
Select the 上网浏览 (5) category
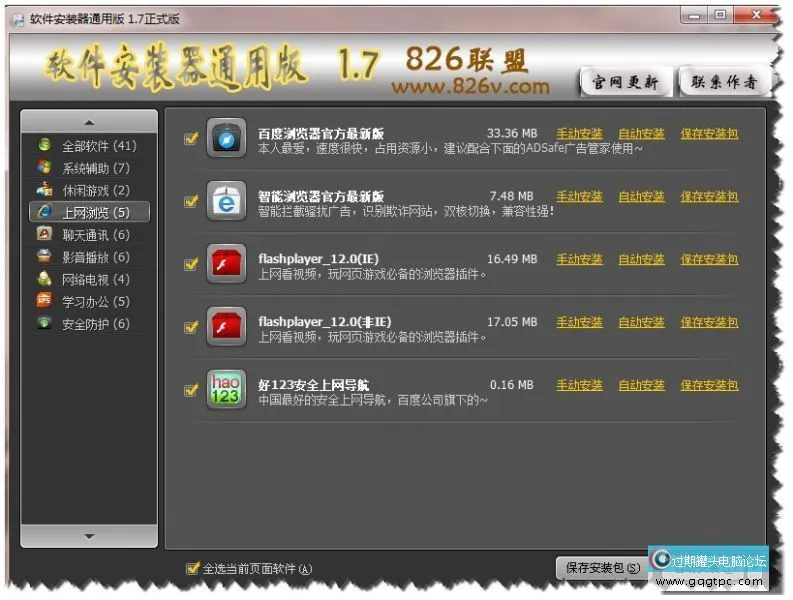click(x=90, y=212)
